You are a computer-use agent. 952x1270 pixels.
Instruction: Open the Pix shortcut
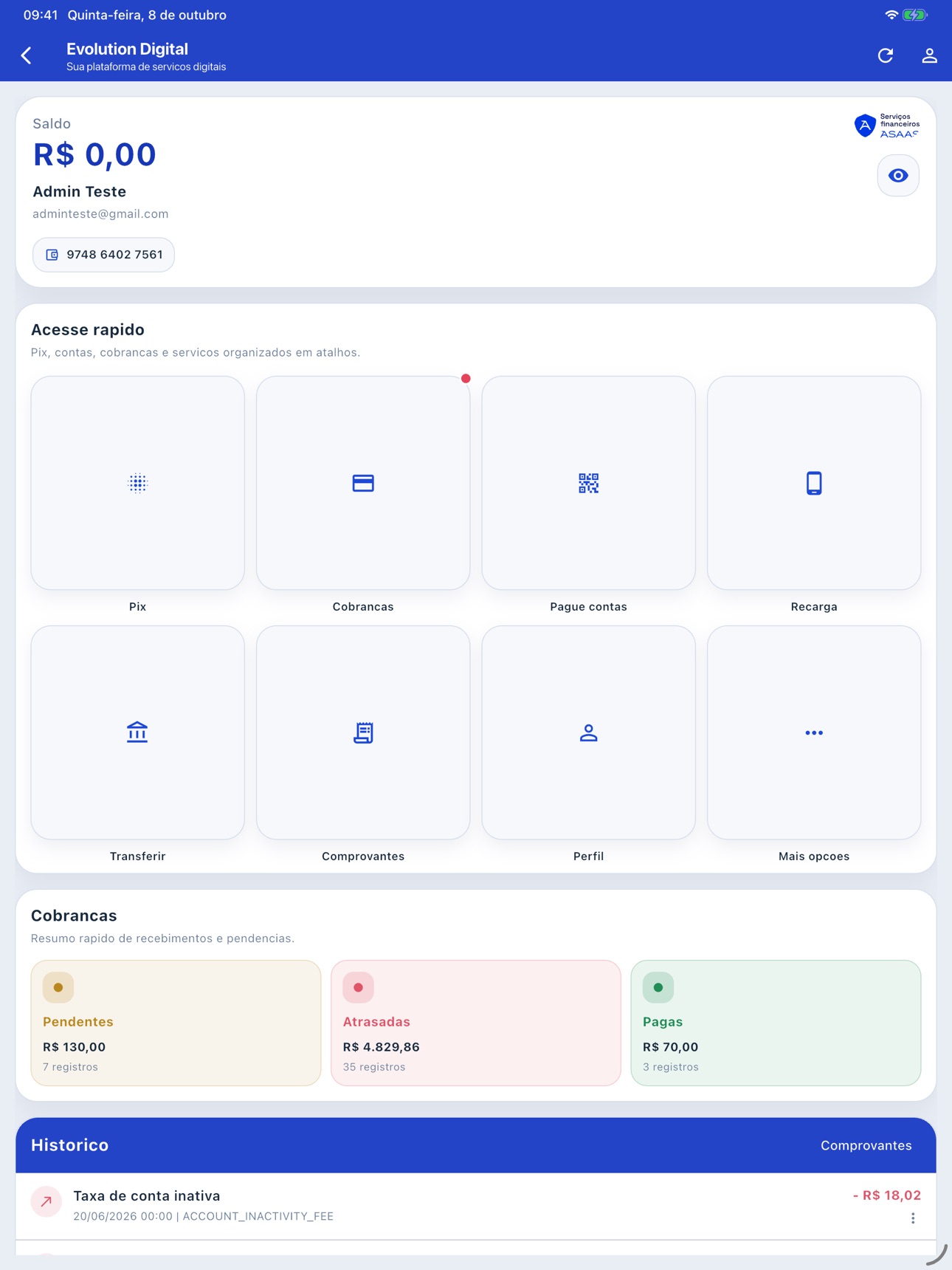coord(138,483)
